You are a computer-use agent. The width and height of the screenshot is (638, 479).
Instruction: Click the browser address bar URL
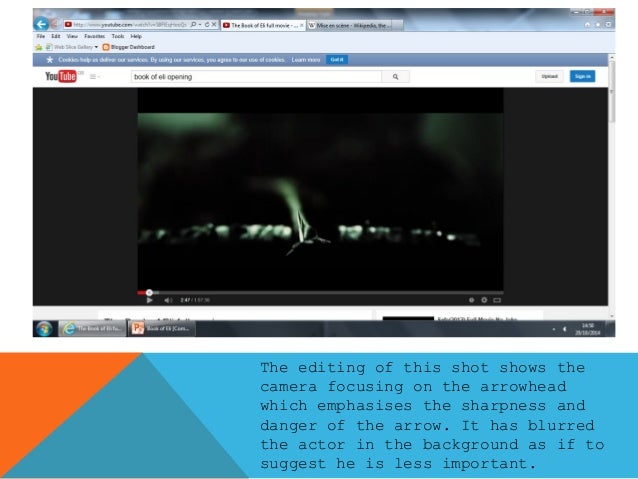tap(130, 24)
